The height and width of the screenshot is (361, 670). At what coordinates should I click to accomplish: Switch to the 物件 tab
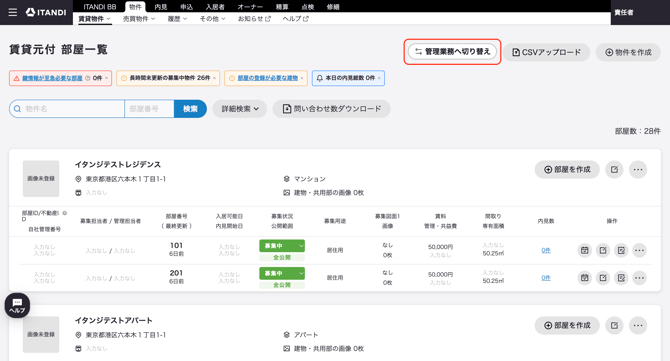135,7
